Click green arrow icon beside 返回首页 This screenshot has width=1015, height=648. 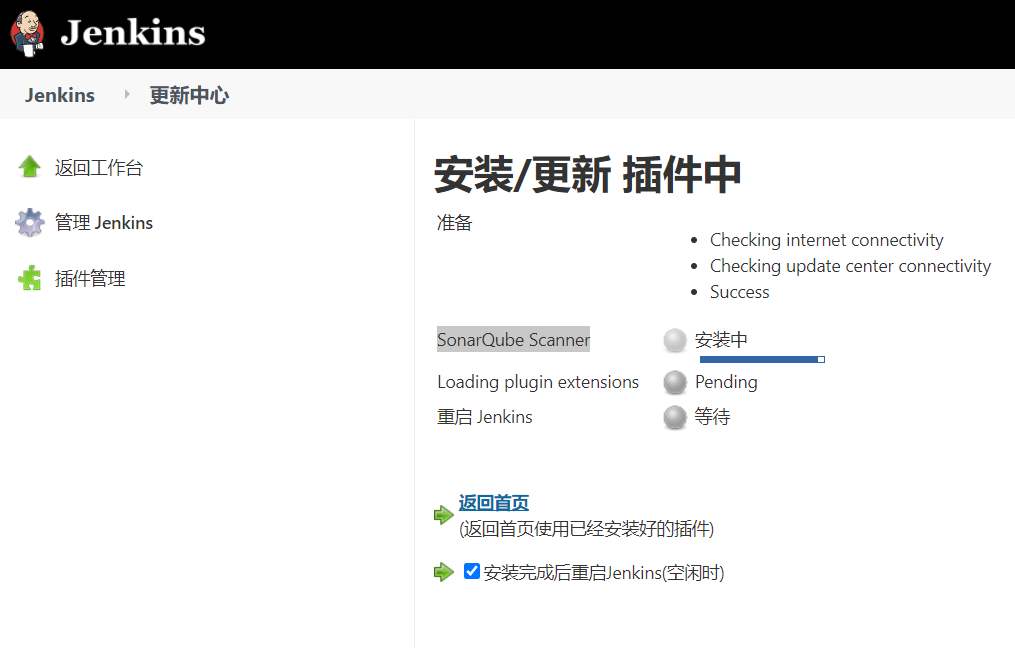443,515
